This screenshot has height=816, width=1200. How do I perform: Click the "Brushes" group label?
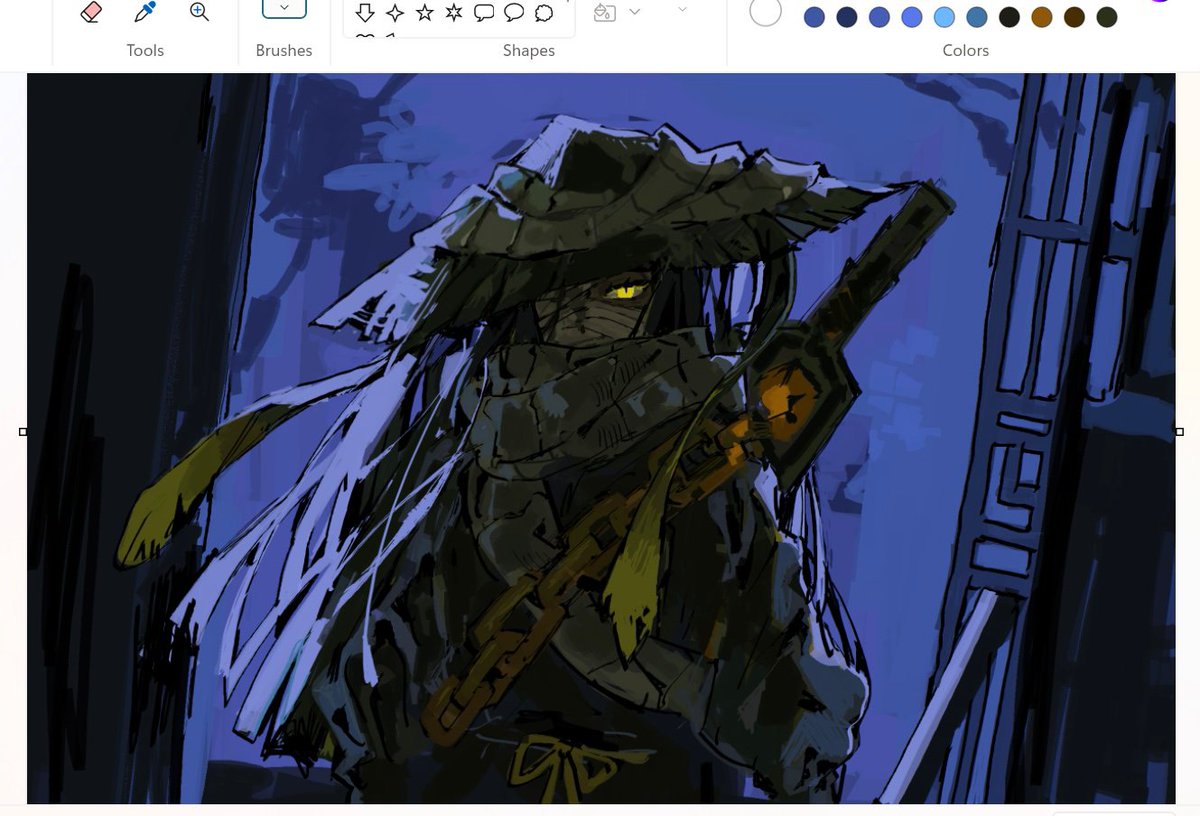point(284,50)
